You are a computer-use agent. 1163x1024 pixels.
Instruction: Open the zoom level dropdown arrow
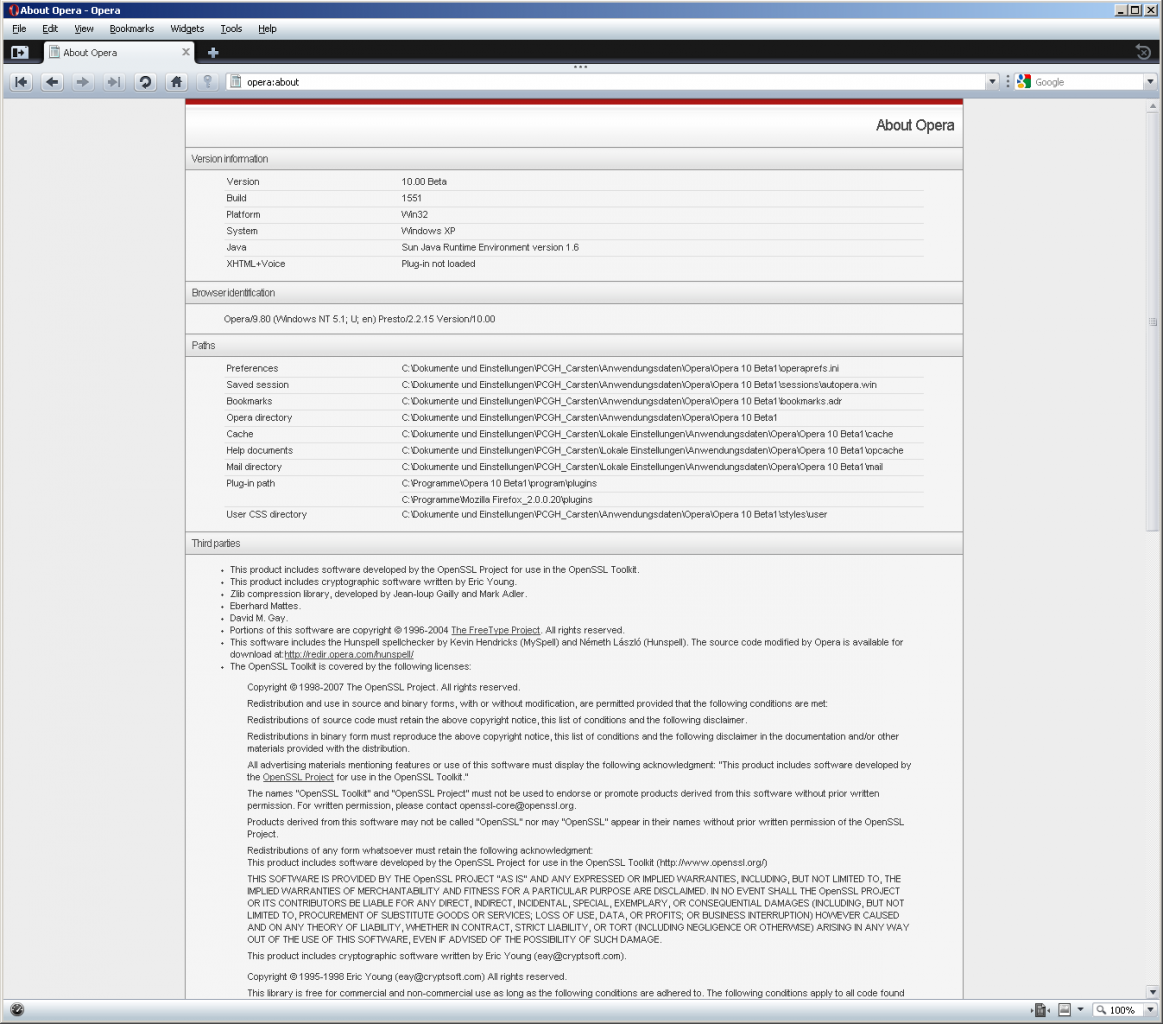pos(1150,1009)
